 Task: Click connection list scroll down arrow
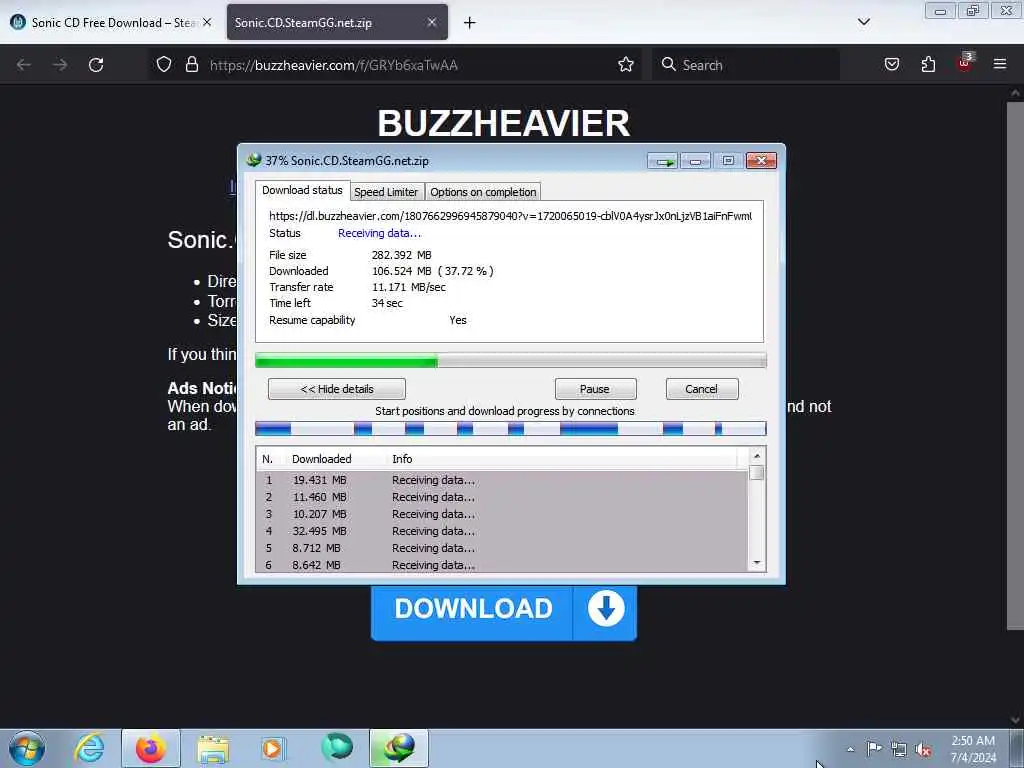coord(756,563)
